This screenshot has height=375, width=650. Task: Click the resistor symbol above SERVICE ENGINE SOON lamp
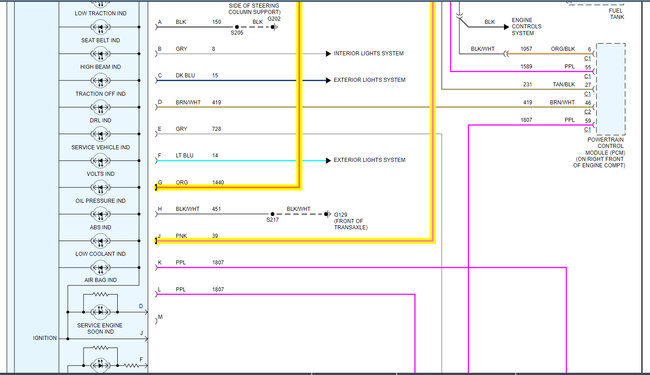pyautogui.click(x=100, y=294)
